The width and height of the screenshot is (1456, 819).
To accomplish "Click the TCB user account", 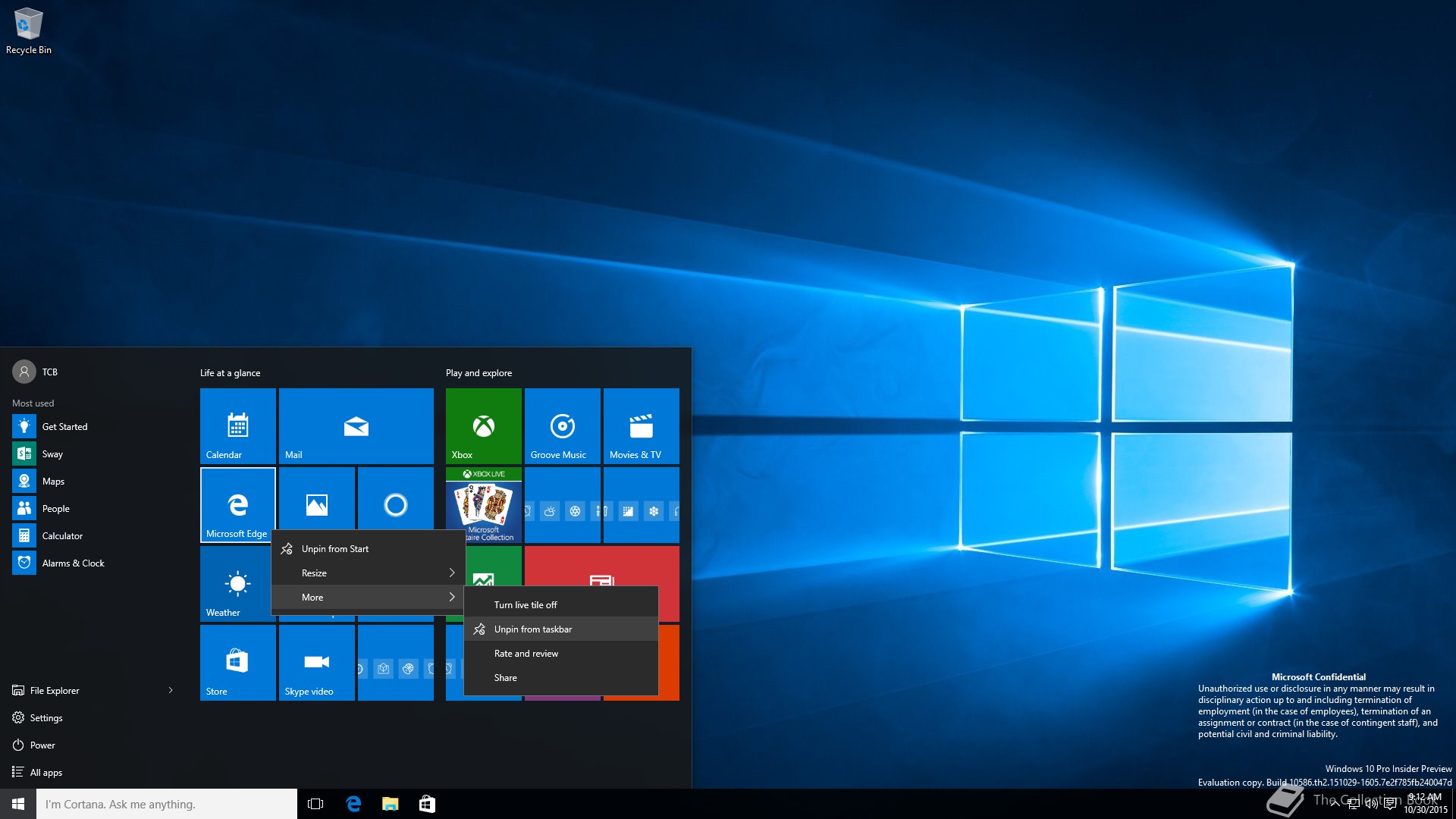I will (35, 372).
